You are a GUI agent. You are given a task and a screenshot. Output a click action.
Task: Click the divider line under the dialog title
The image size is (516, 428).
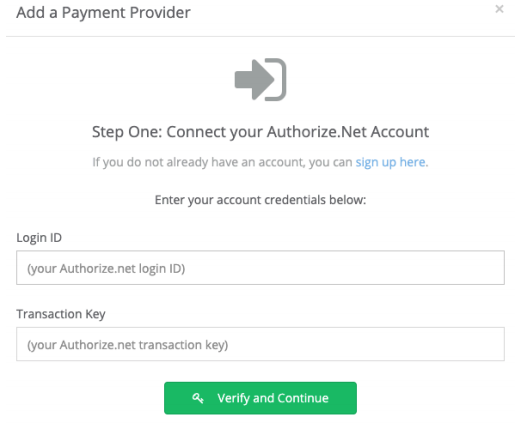click(x=260, y=36)
